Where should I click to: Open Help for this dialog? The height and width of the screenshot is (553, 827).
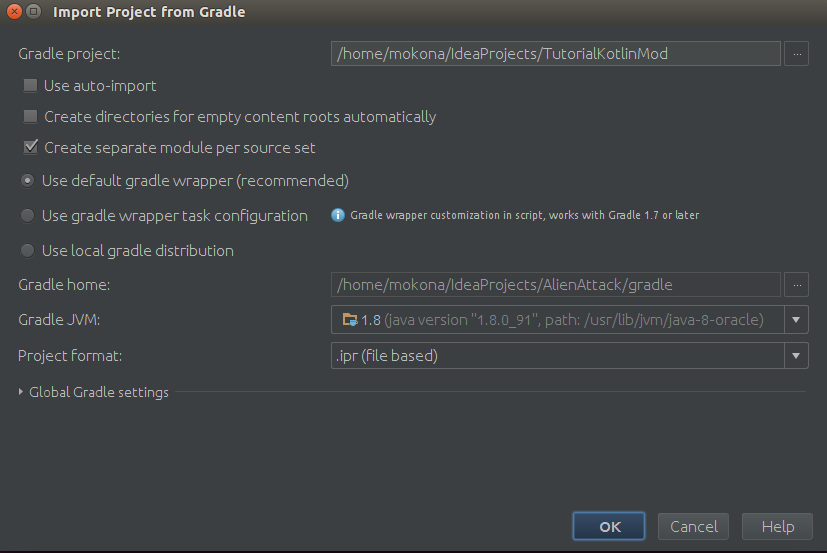tap(777, 526)
